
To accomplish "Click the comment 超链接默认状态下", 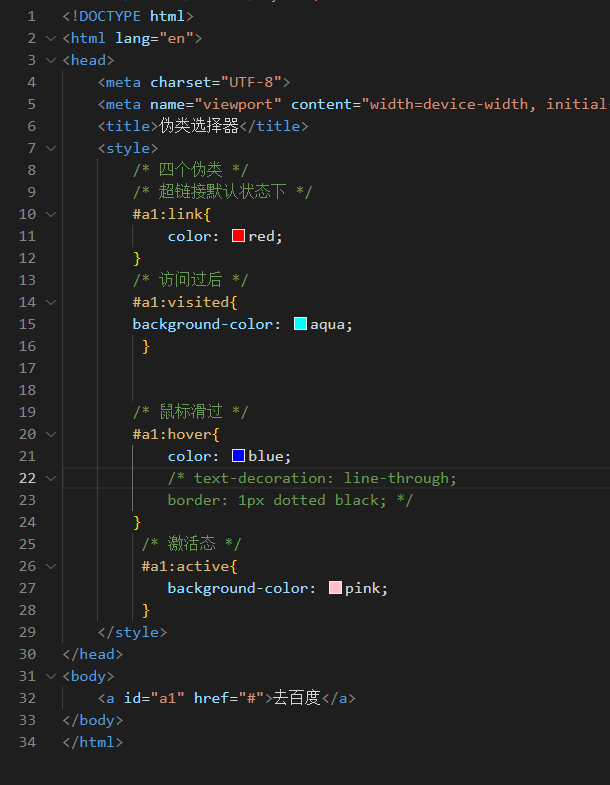I will click(222, 192).
